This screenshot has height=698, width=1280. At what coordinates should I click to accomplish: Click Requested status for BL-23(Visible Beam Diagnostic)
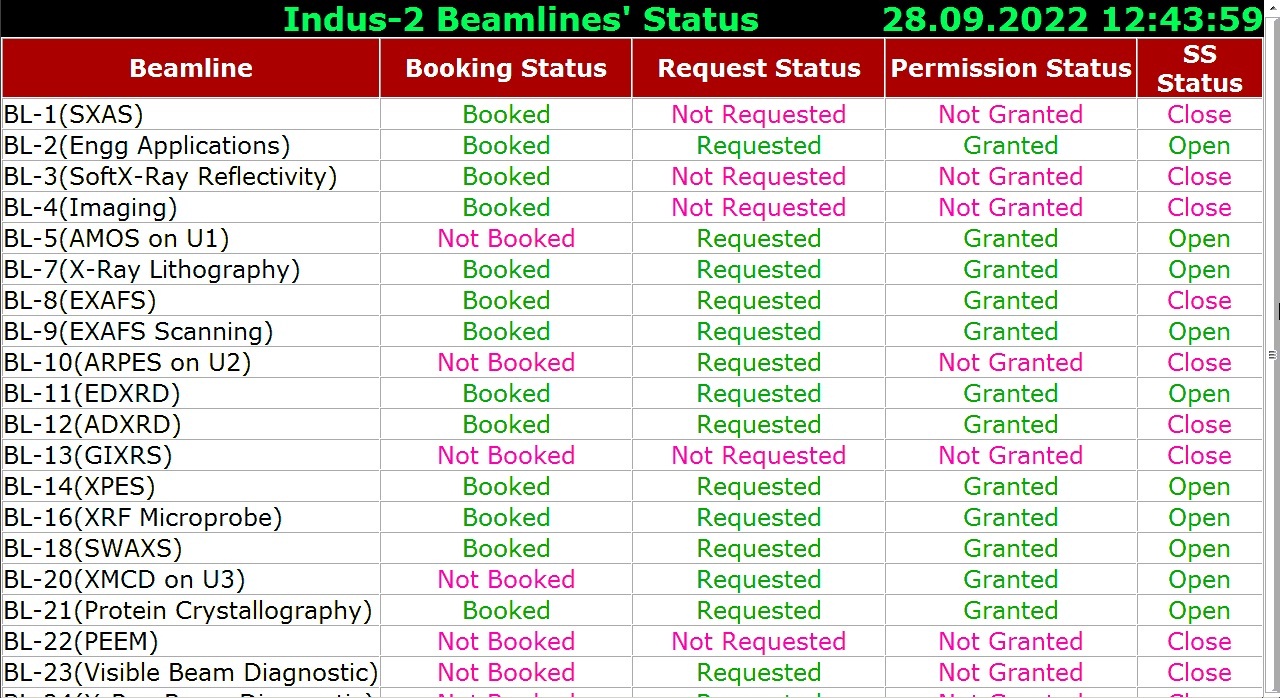(x=759, y=672)
